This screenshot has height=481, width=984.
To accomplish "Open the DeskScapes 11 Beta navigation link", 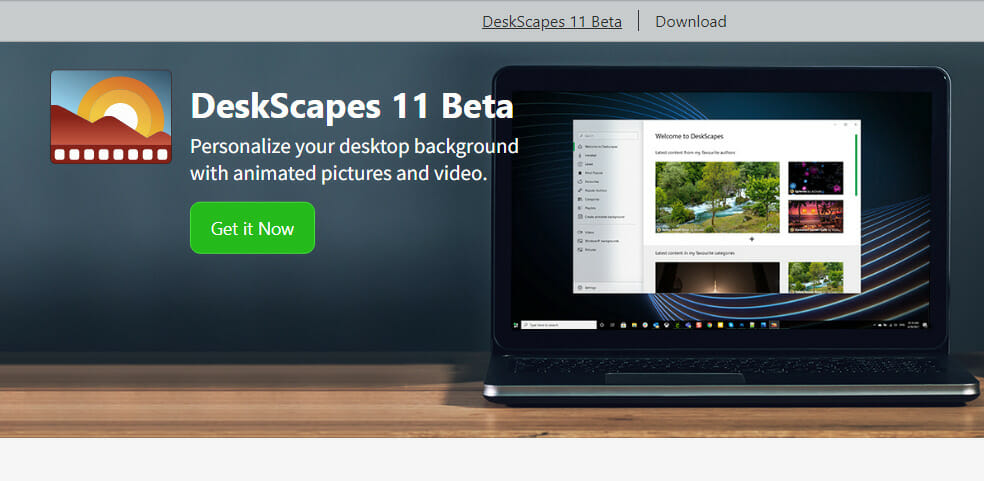I will tap(552, 22).
